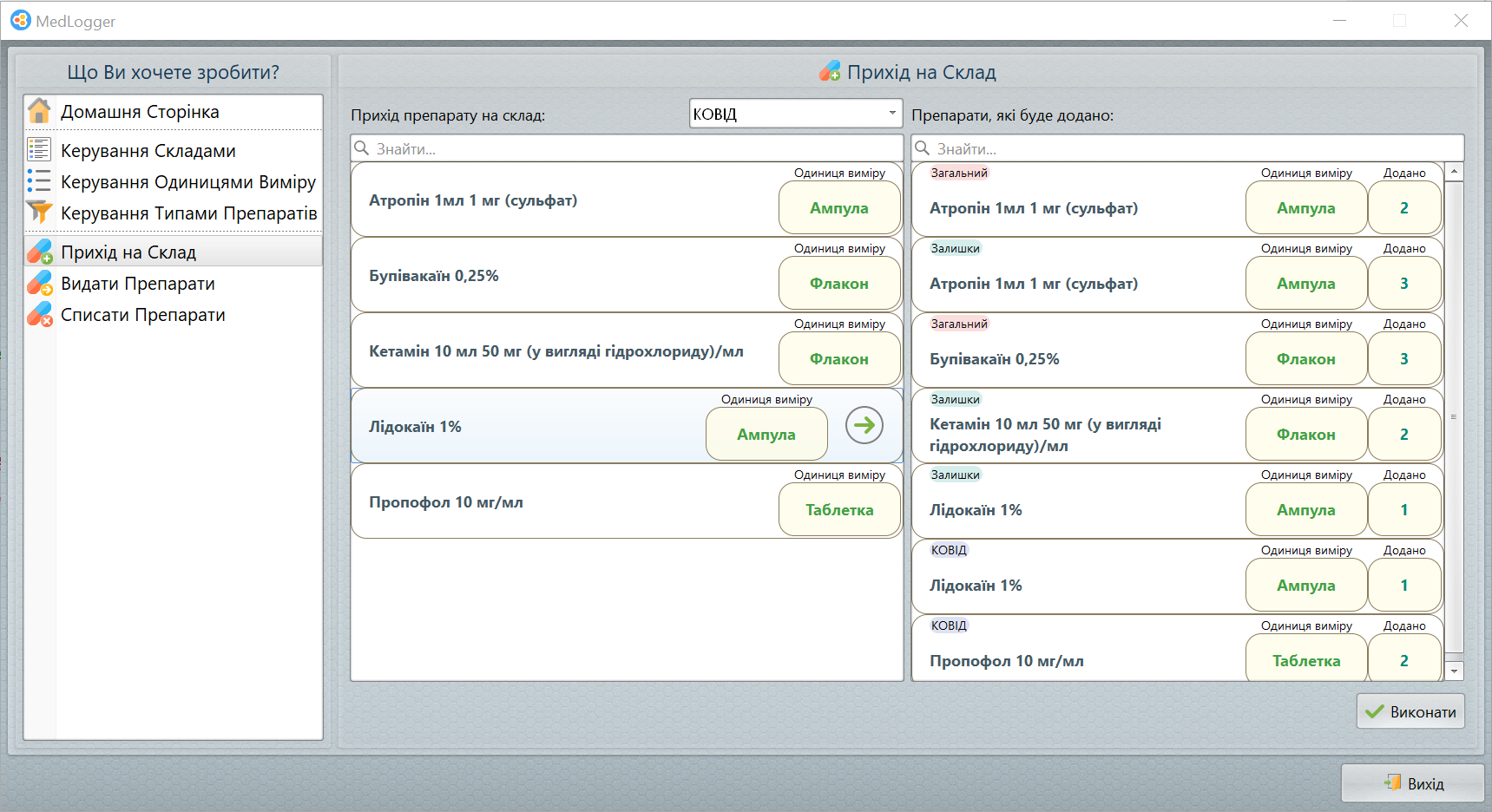1492x812 pixels.
Task: Click the Керування Типами Препаратів funnel icon
Action: tap(39, 213)
